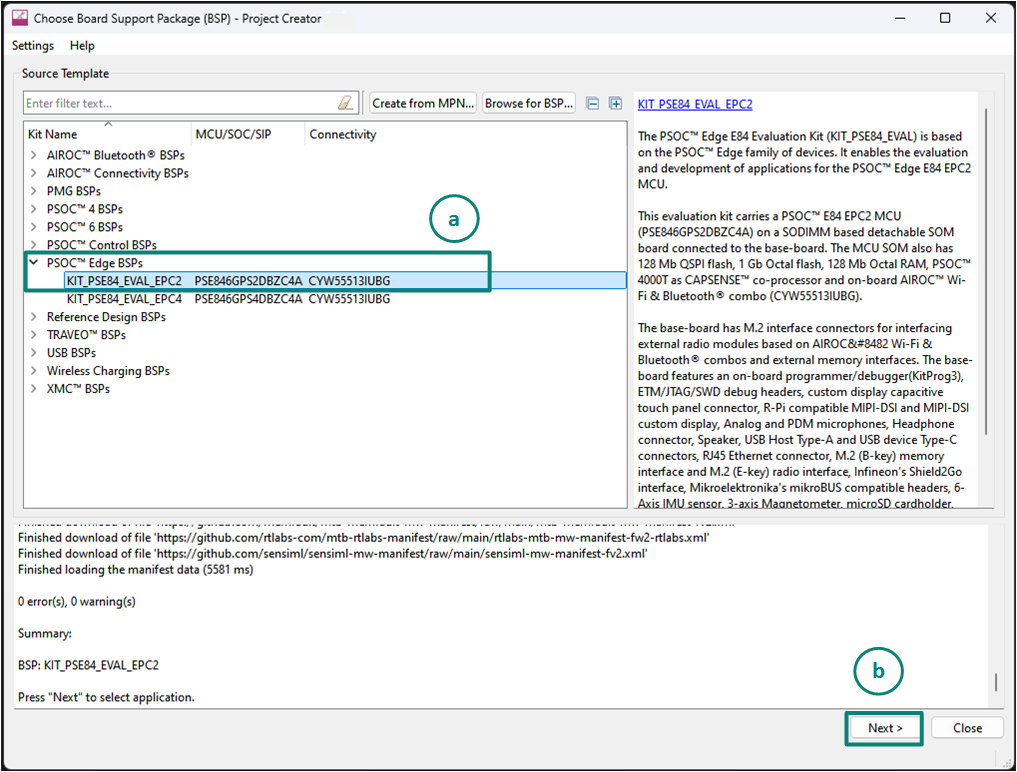Collapse the PSOC Edge BSPs group
1017x772 pixels.
pos(34,263)
